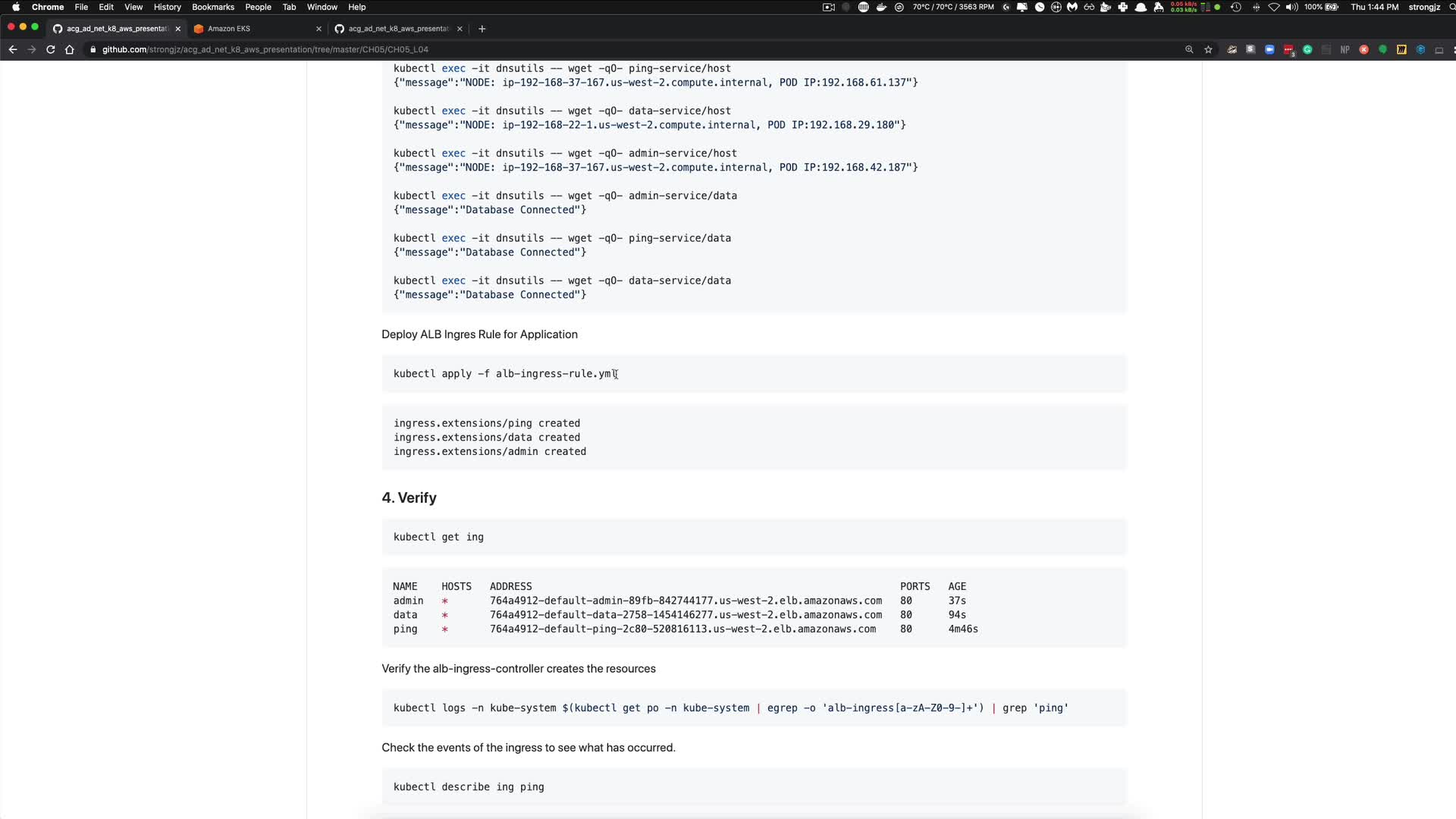
Task: Click the LastPass extension icon
Action: point(1288,49)
